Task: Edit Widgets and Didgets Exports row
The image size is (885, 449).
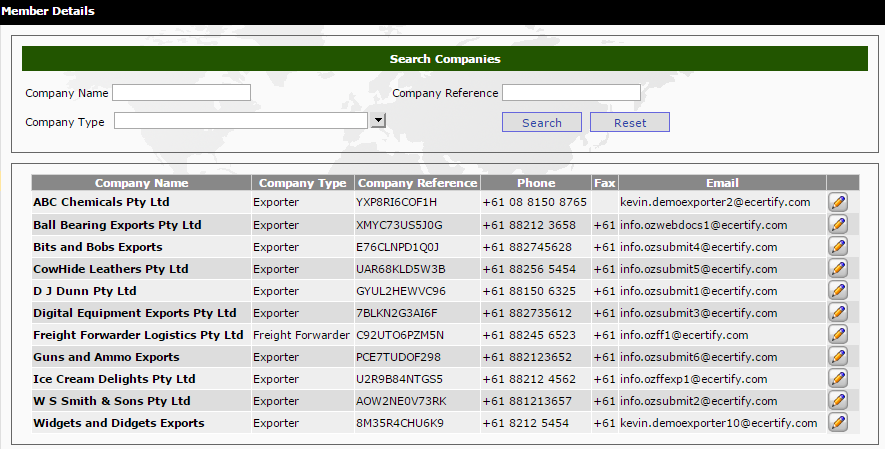Action: tap(838, 422)
